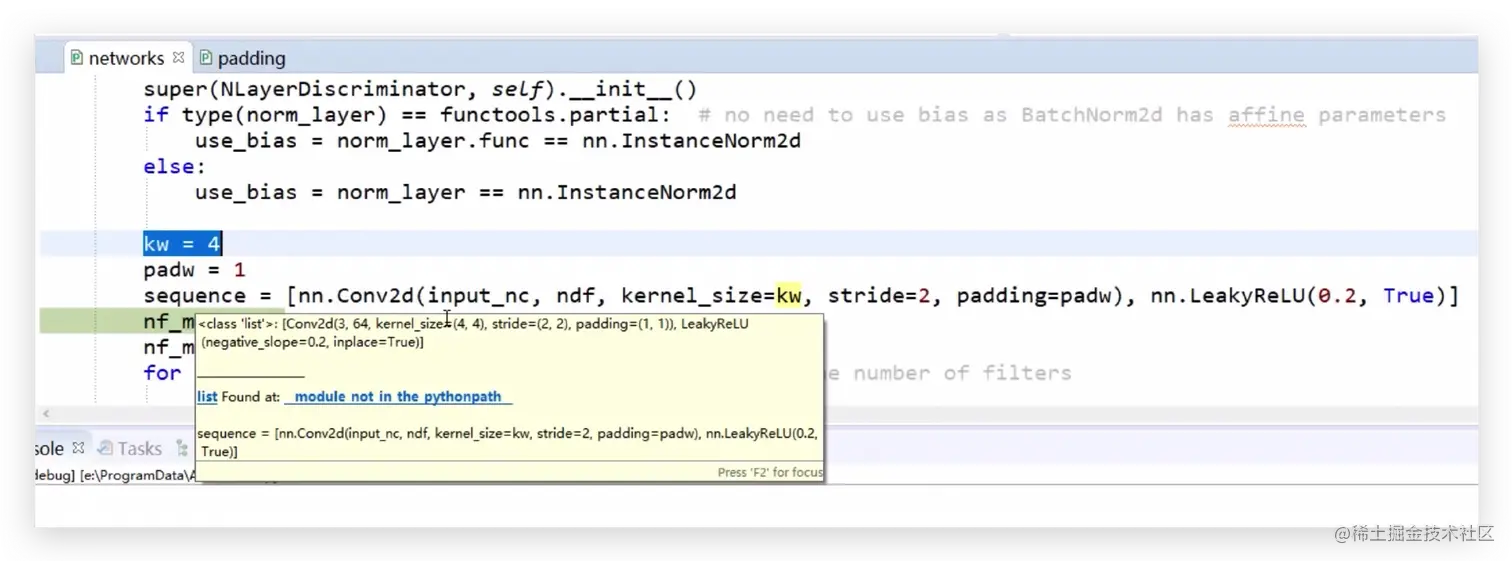Click the super(NLayerDiscriminator, self).__init__() line
1512x561 pixels.
[x=420, y=90]
